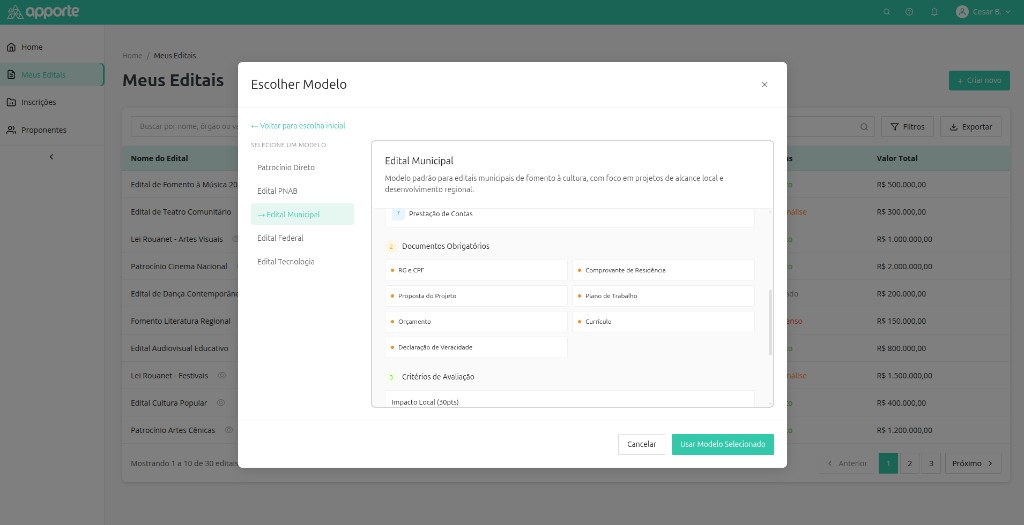The image size is (1024, 525).
Task: Click the Plano de Trabalho item
Action: click(663, 296)
